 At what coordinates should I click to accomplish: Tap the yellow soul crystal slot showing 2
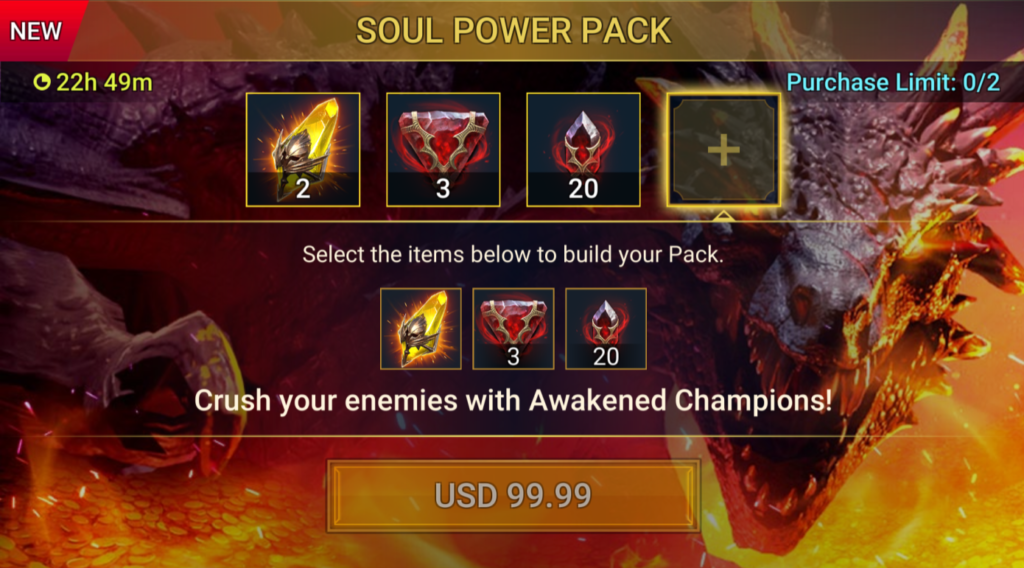(303, 150)
